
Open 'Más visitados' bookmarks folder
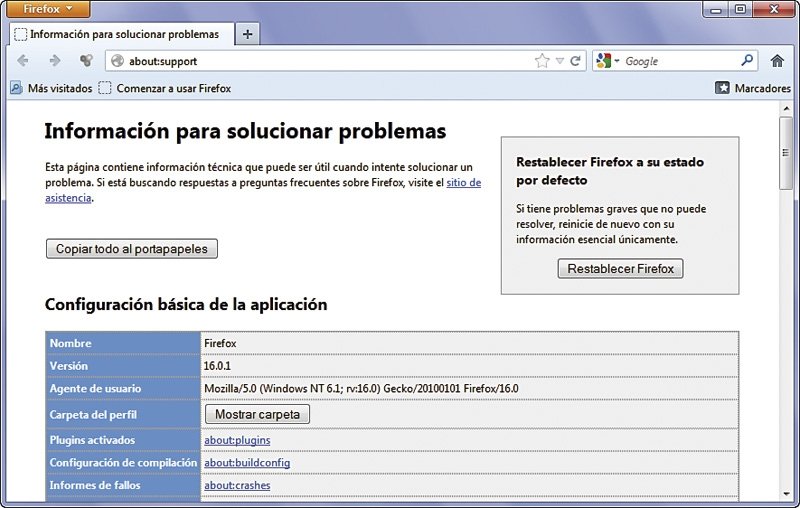(51, 88)
